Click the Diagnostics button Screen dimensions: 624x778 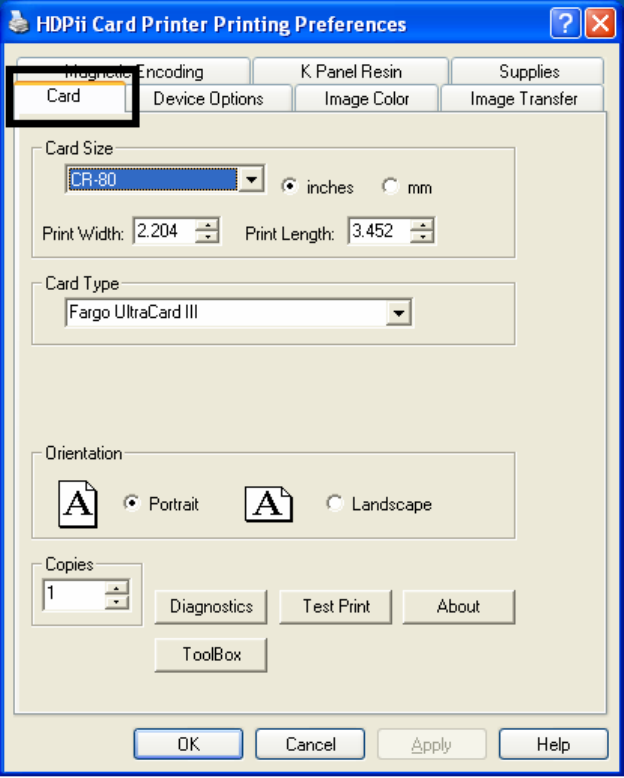[x=211, y=606]
